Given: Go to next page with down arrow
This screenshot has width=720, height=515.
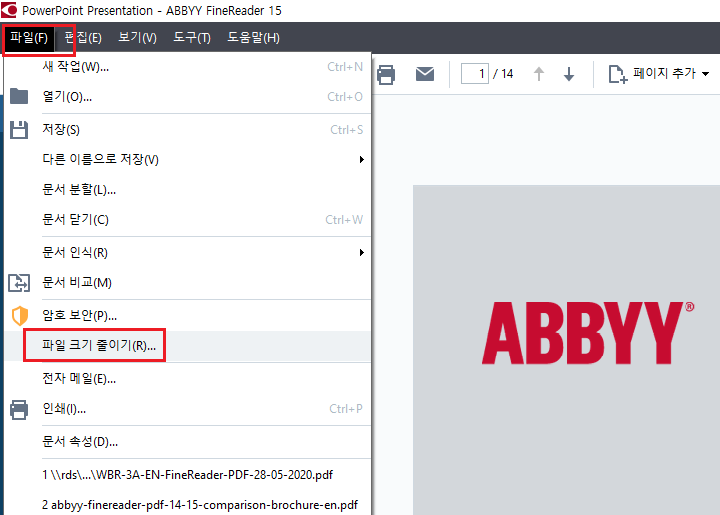Looking at the screenshot, I should pos(569,74).
